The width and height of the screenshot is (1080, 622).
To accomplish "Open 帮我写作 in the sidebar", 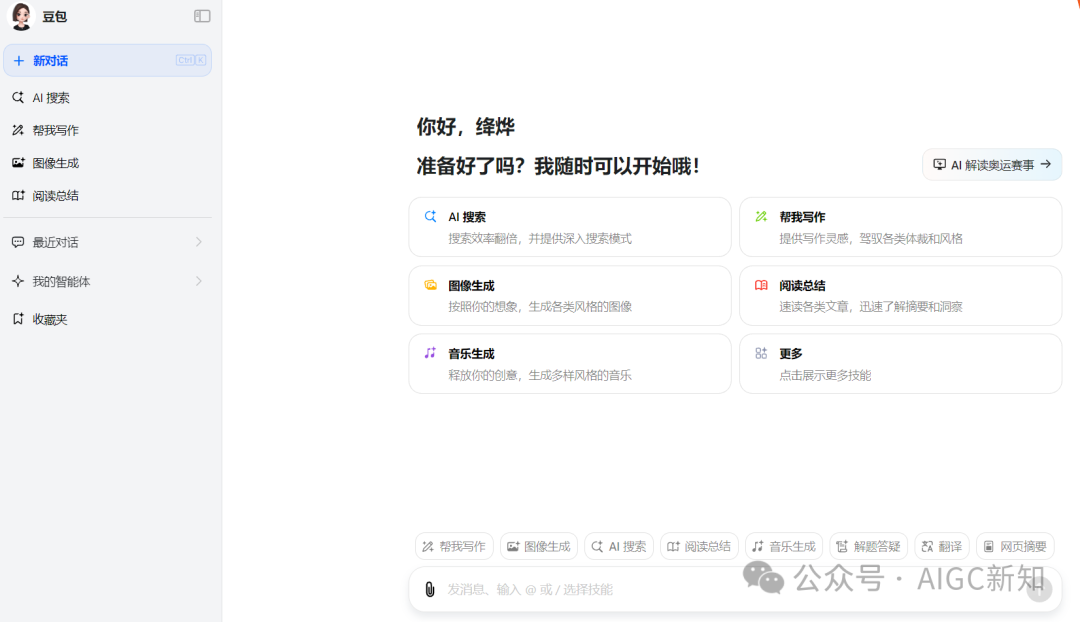I will 107,130.
